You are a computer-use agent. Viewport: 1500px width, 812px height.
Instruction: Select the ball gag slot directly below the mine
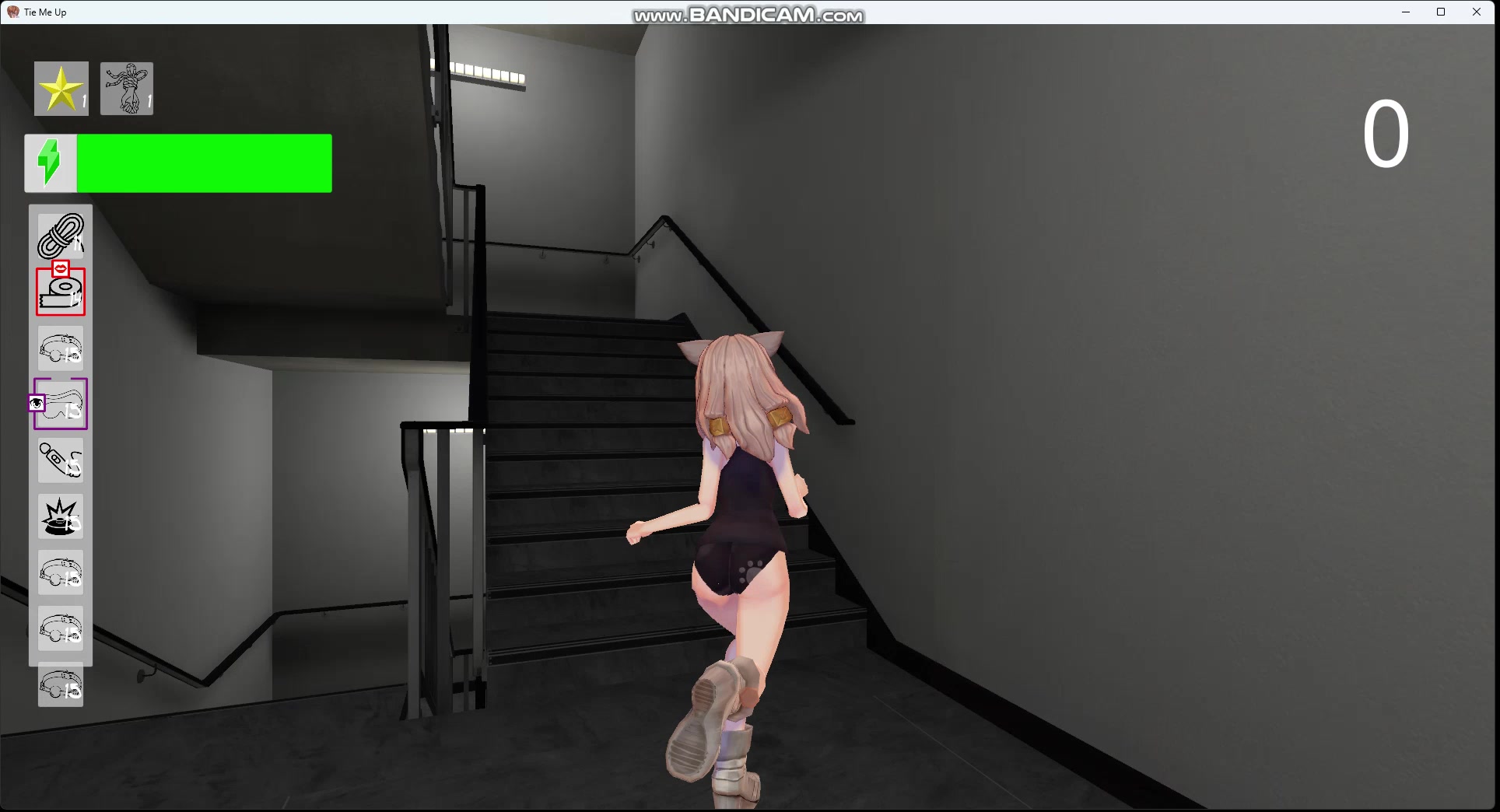click(x=61, y=572)
